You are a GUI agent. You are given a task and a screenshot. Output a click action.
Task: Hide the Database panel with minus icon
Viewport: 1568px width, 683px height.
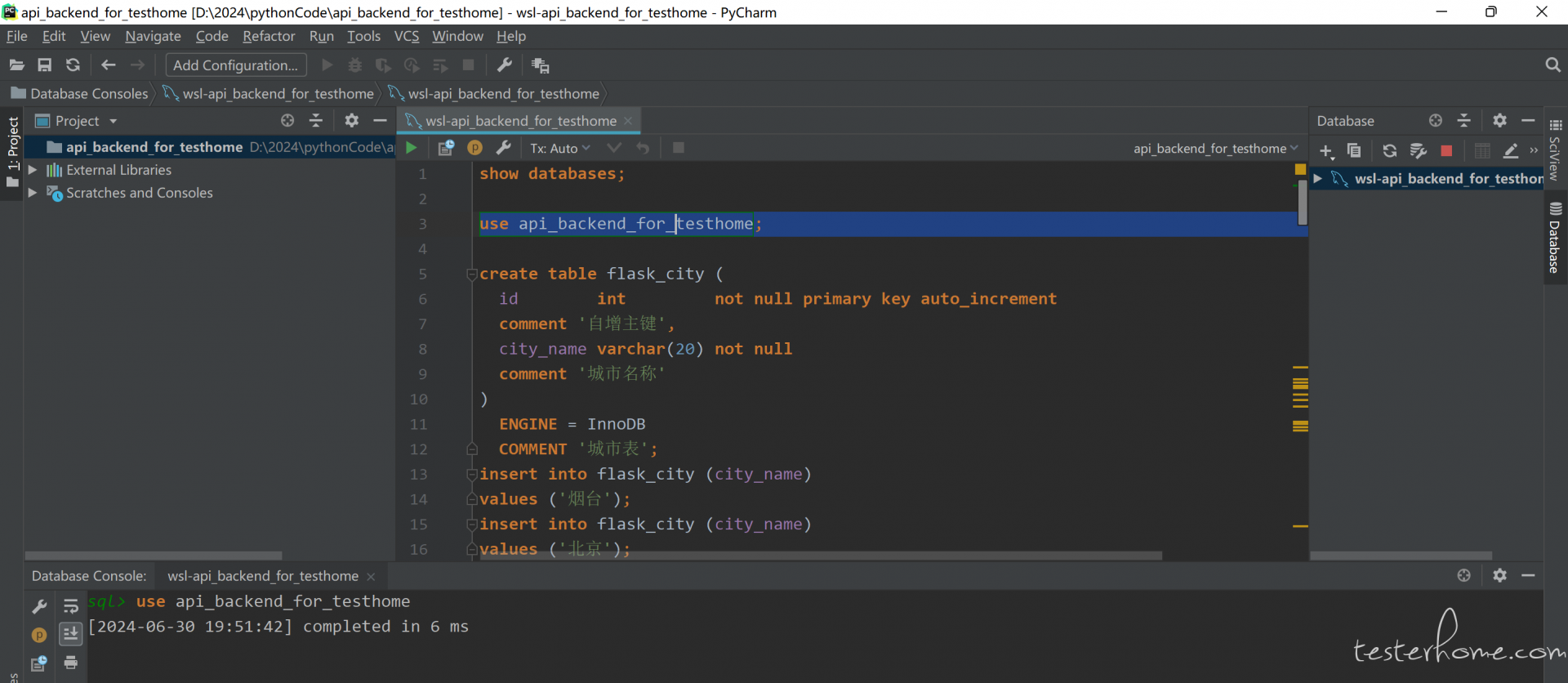(1528, 121)
